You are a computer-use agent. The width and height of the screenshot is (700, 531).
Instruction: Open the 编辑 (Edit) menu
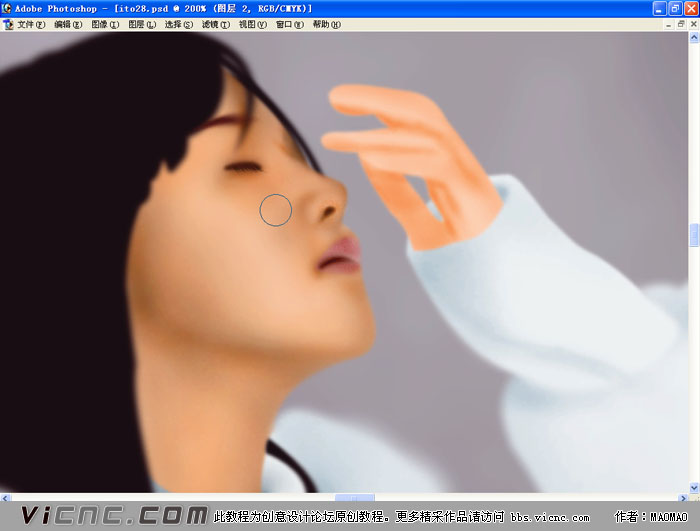pos(68,25)
